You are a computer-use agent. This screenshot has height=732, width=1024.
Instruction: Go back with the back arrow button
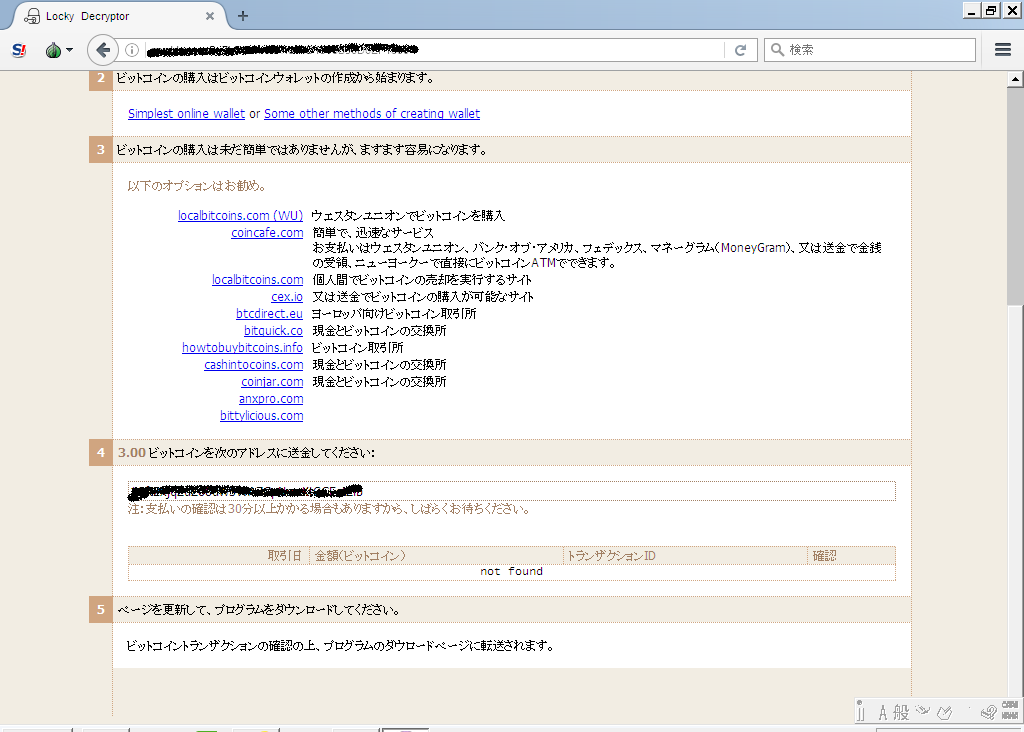103,50
